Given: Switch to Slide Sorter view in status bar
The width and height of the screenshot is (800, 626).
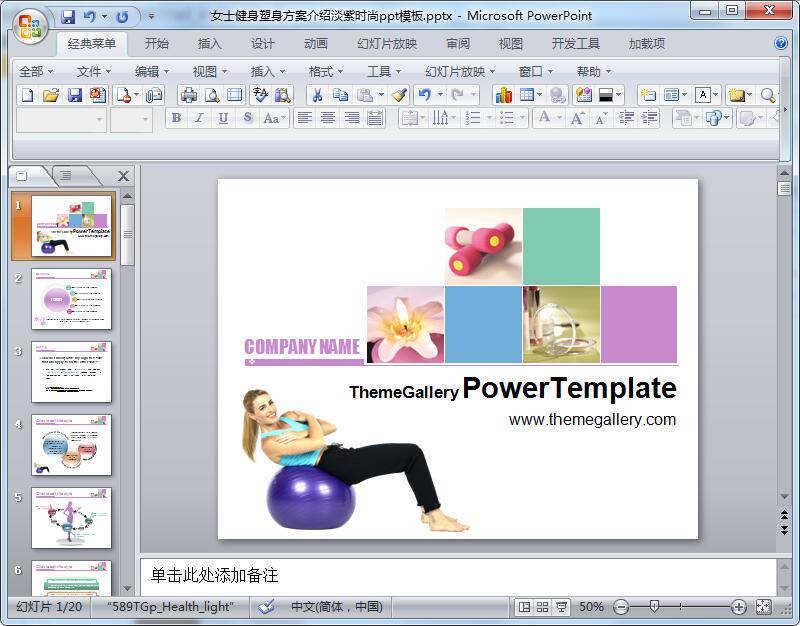Looking at the screenshot, I should point(542,607).
